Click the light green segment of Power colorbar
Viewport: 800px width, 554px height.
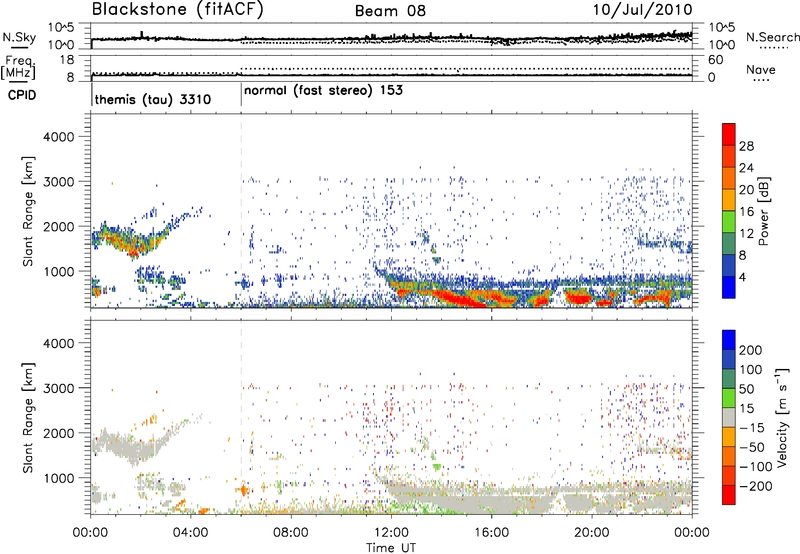729,222
